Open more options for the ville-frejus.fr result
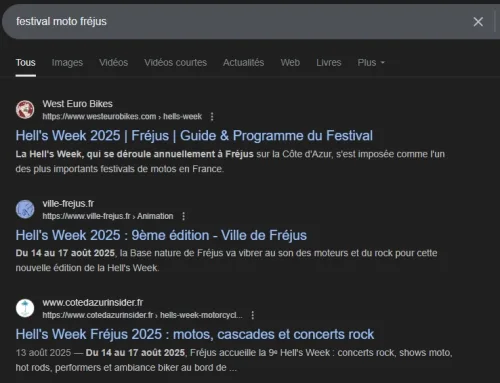500x383 pixels. pos(183,216)
